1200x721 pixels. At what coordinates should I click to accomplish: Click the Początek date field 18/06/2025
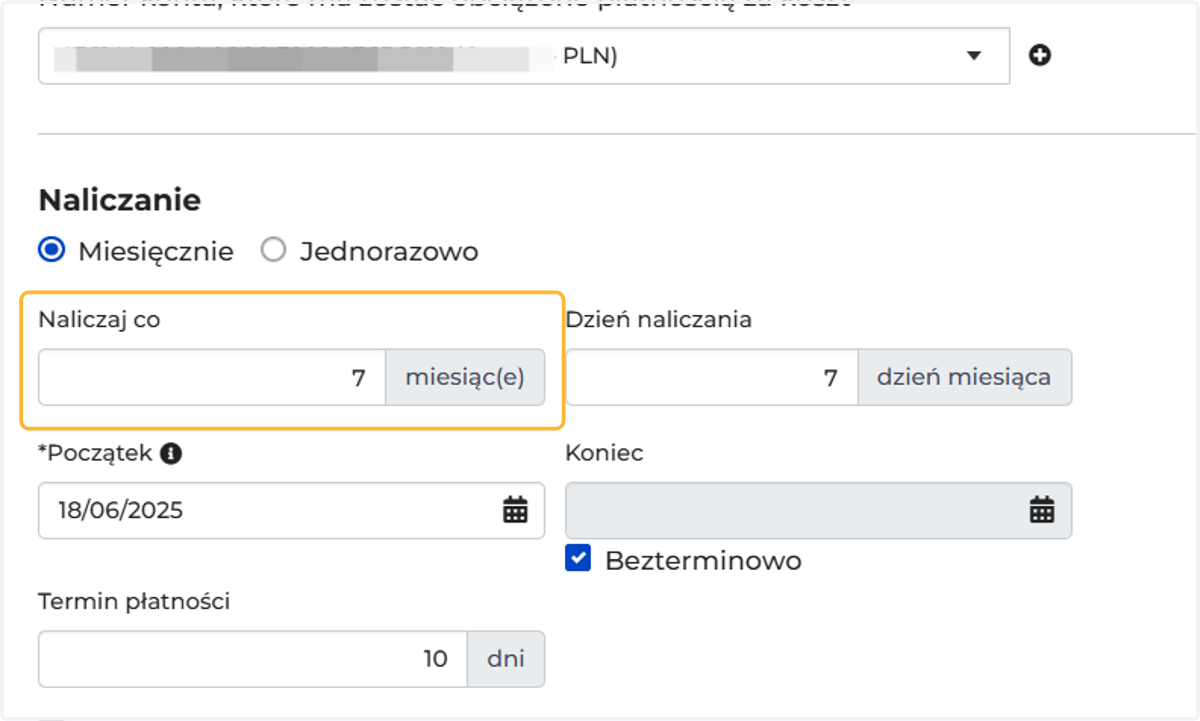pyautogui.click(x=292, y=510)
